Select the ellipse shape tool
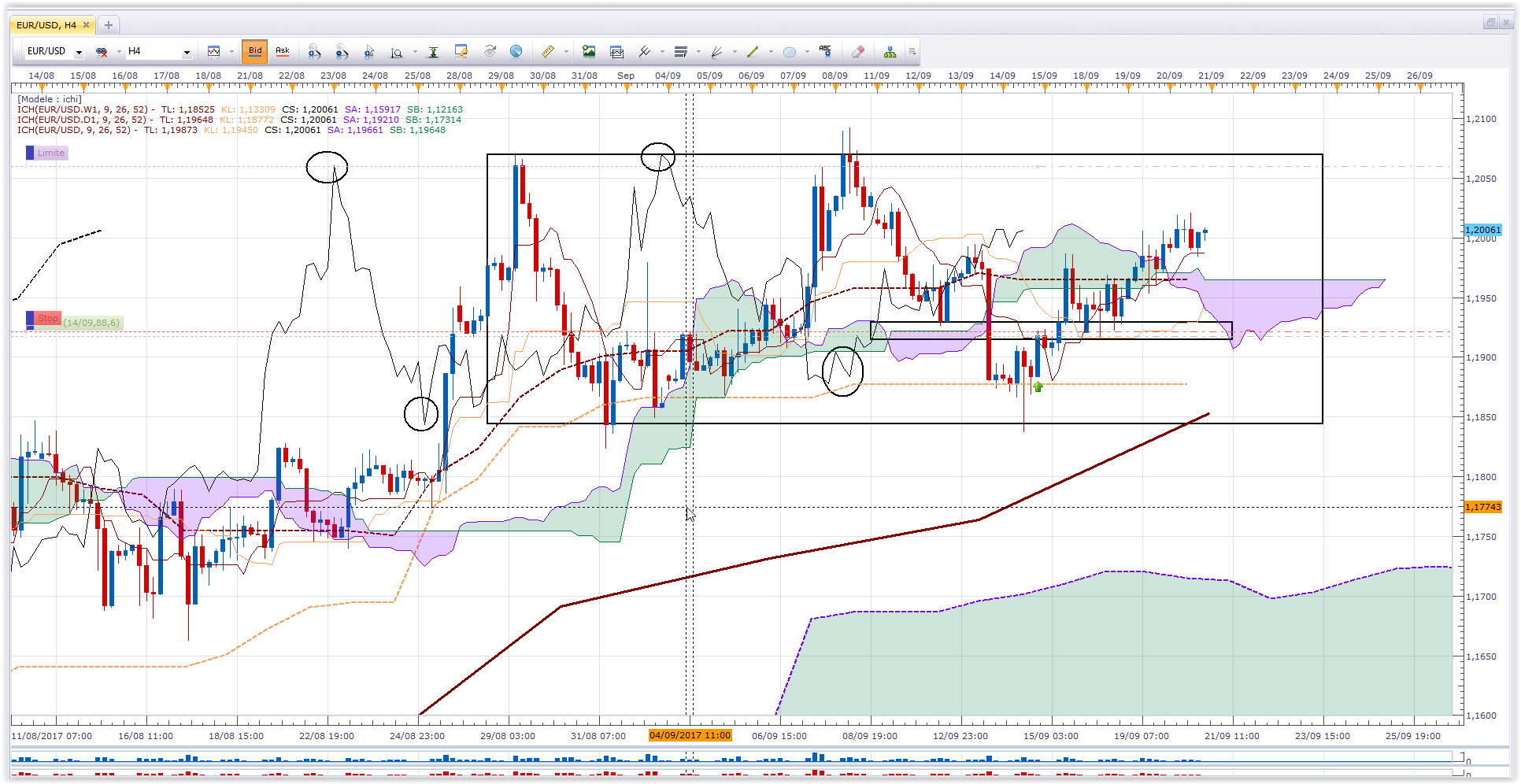This screenshot has height=784, width=1521. click(790, 52)
